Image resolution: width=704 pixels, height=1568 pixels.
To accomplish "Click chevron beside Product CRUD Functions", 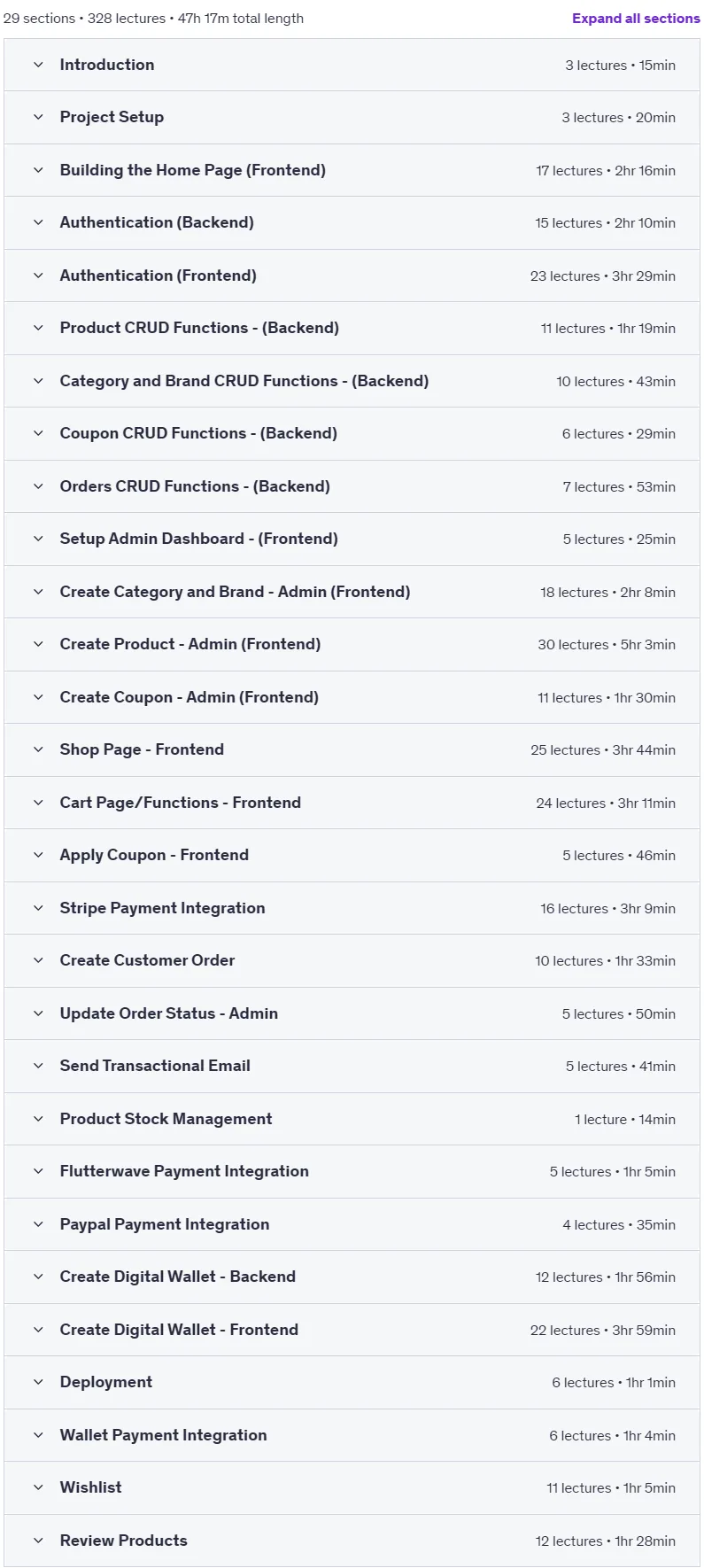I will point(38,328).
